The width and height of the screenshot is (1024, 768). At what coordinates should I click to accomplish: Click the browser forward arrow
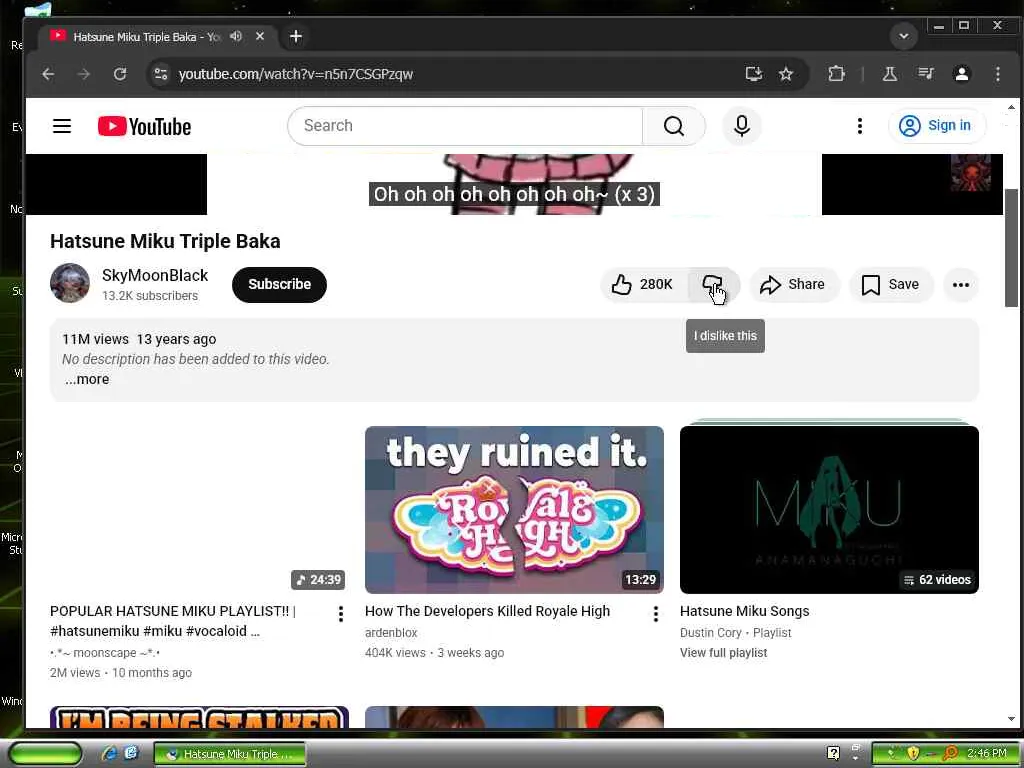click(84, 74)
